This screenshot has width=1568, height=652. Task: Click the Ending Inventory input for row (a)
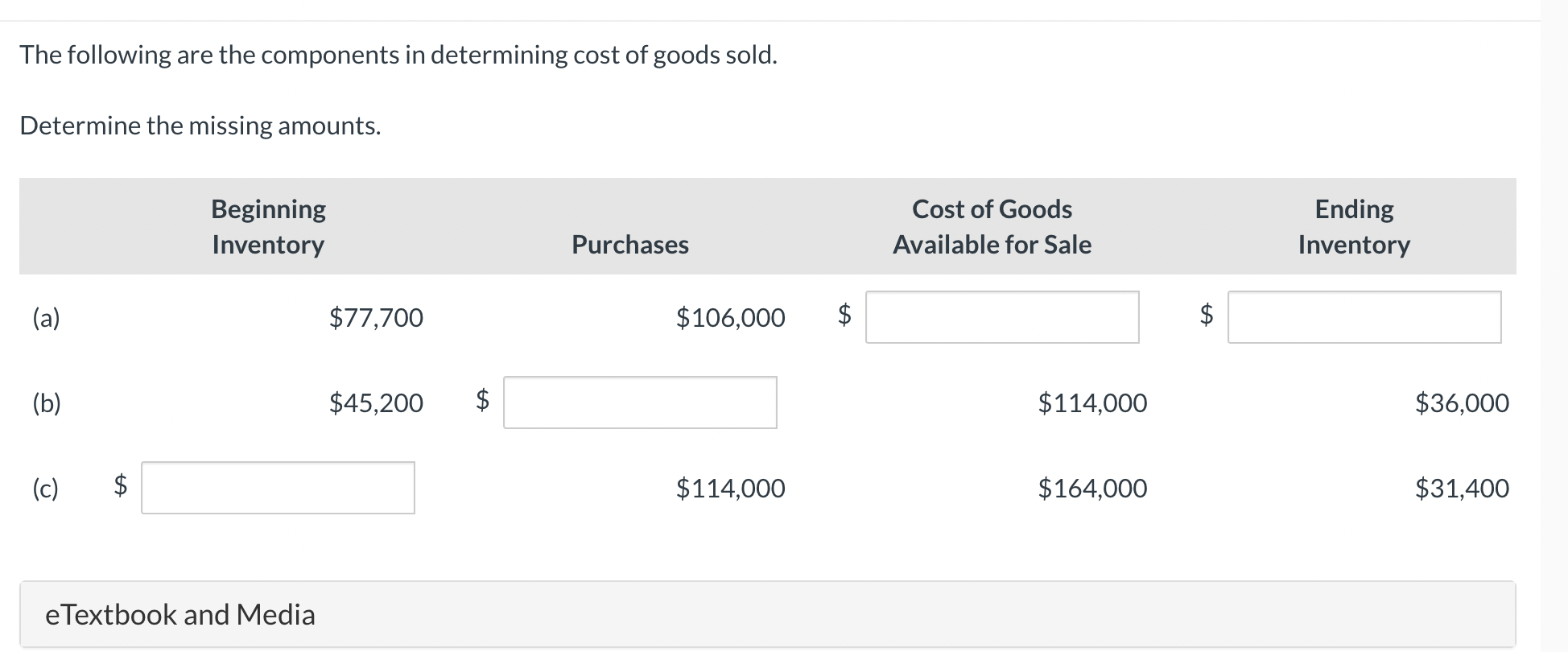pos(1364,318)
